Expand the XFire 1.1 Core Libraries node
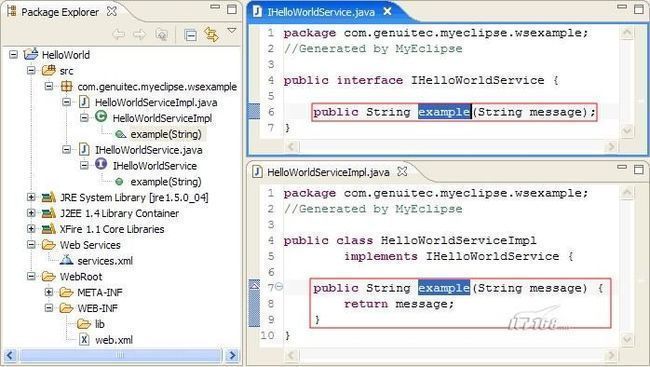 [31, 228]
